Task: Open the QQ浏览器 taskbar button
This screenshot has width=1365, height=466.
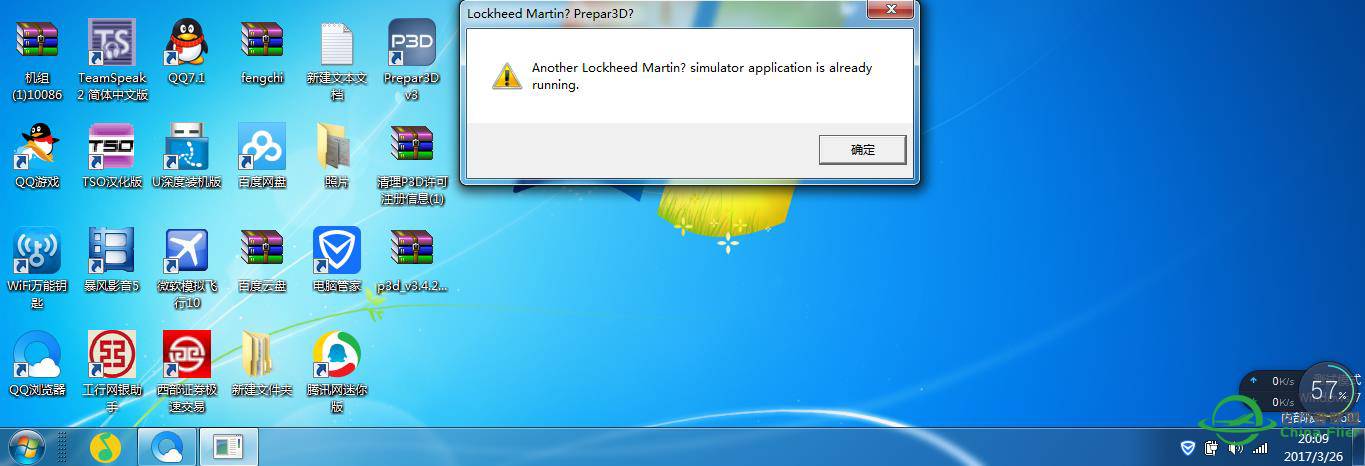Action: coord(166,447)
